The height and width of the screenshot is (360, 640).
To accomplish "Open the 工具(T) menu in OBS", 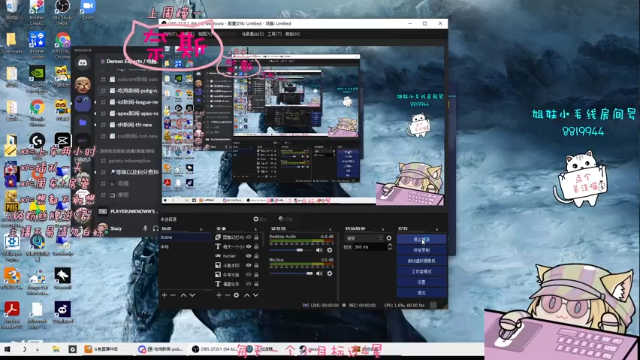I will [x=274, y=34].
